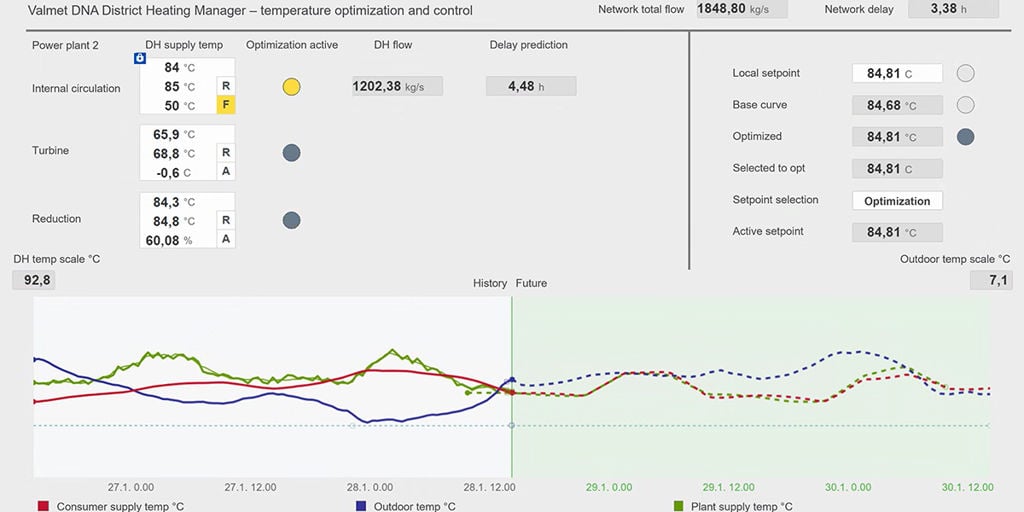Viewport: 1024px width, 512px height.
Task: Edit the Local setpoint 84,81 field
Action: [897, 73]
